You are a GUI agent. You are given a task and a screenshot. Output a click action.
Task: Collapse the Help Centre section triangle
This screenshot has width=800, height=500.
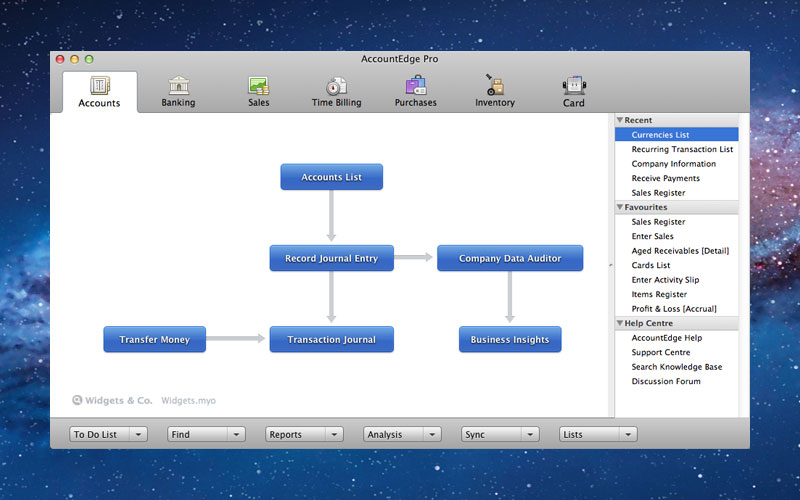click(620, 323)
